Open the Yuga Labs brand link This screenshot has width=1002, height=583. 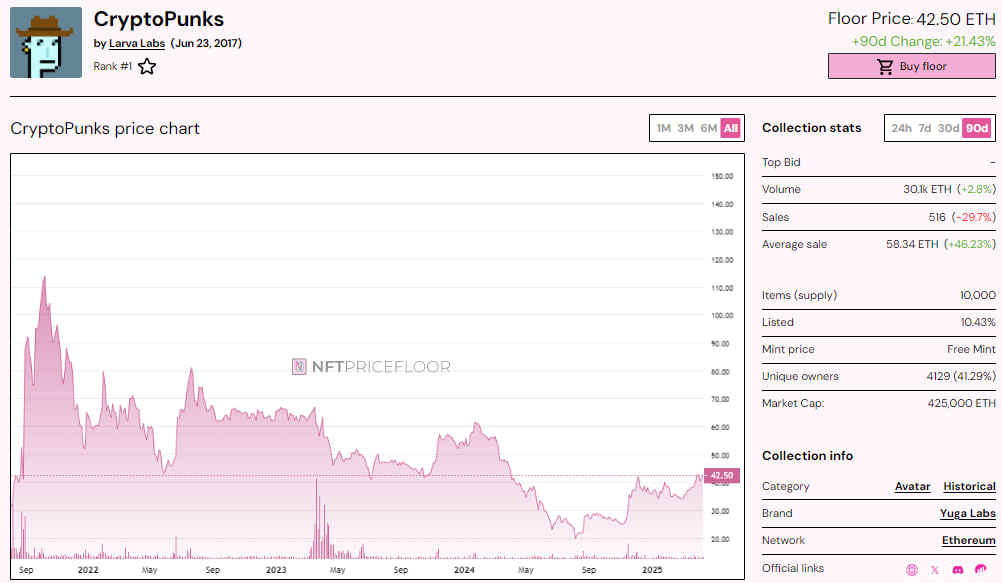point(968,513)
